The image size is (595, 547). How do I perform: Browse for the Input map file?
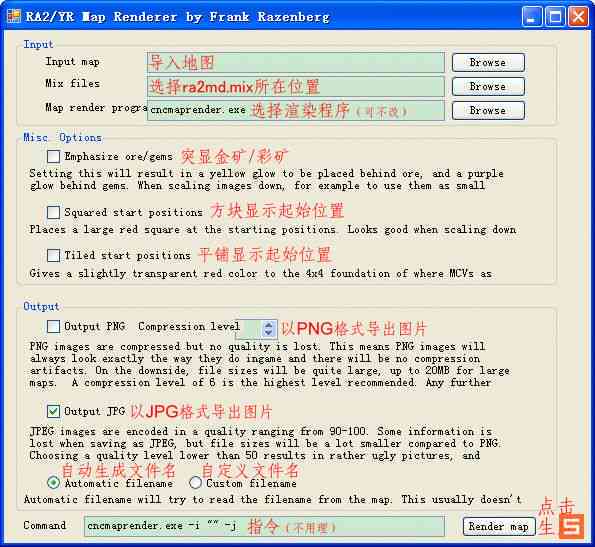pyautogui.click(x=488, y=63)
